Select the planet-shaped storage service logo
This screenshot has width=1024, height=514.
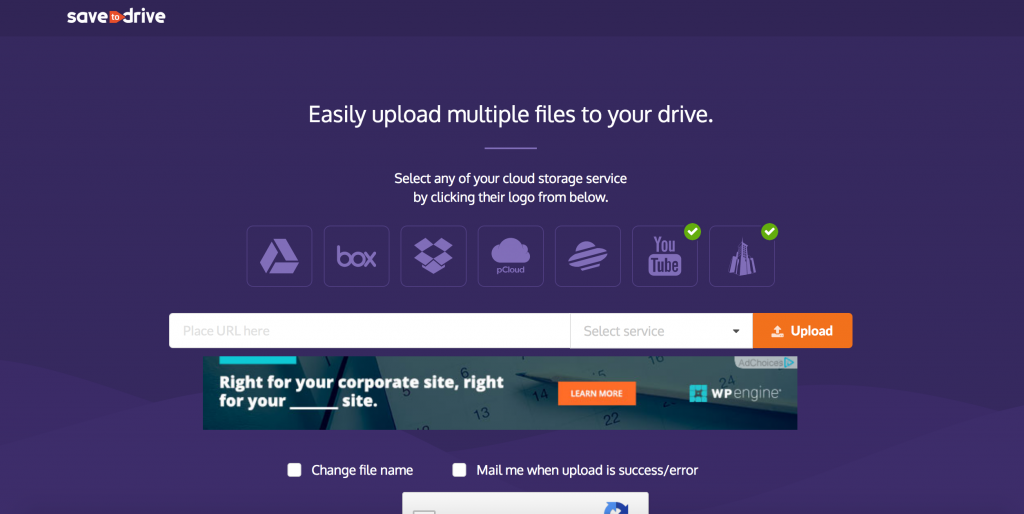click(588, 256)
